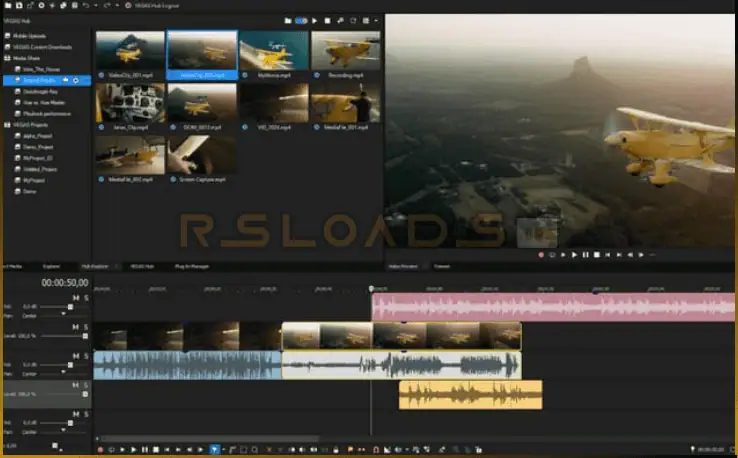
Task: Select the Selection edit tool in timeline toolbar
Action: [x=243, y=450]
